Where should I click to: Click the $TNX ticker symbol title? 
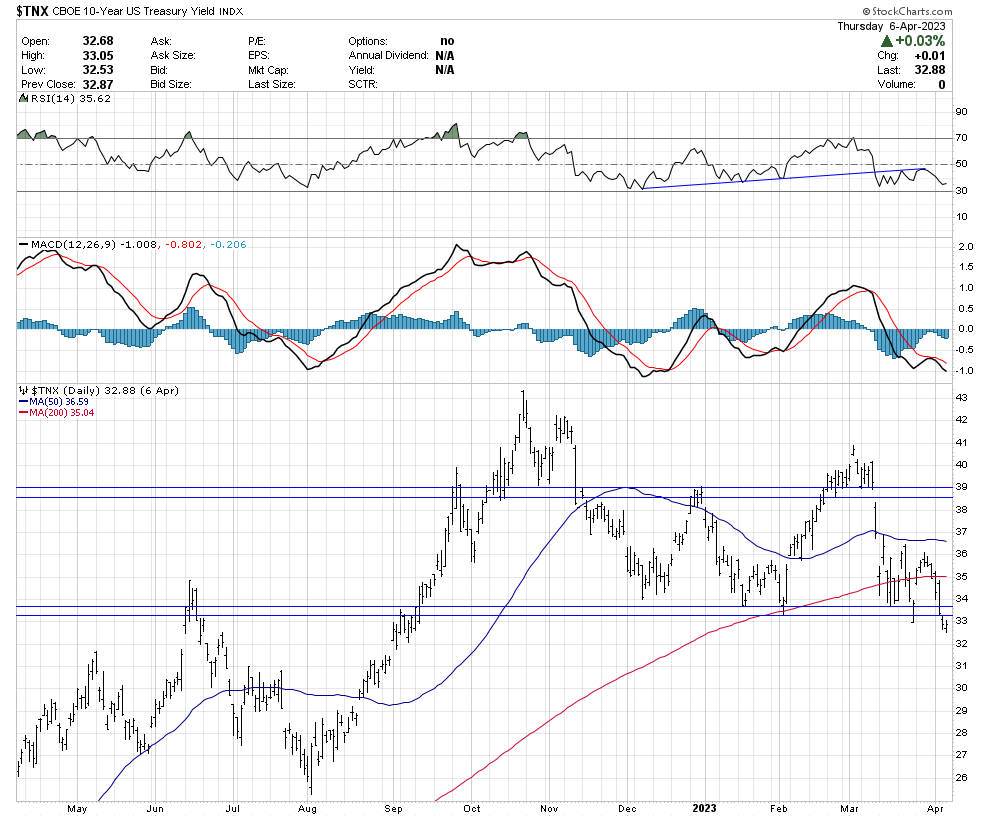click(x=33, y=11)
